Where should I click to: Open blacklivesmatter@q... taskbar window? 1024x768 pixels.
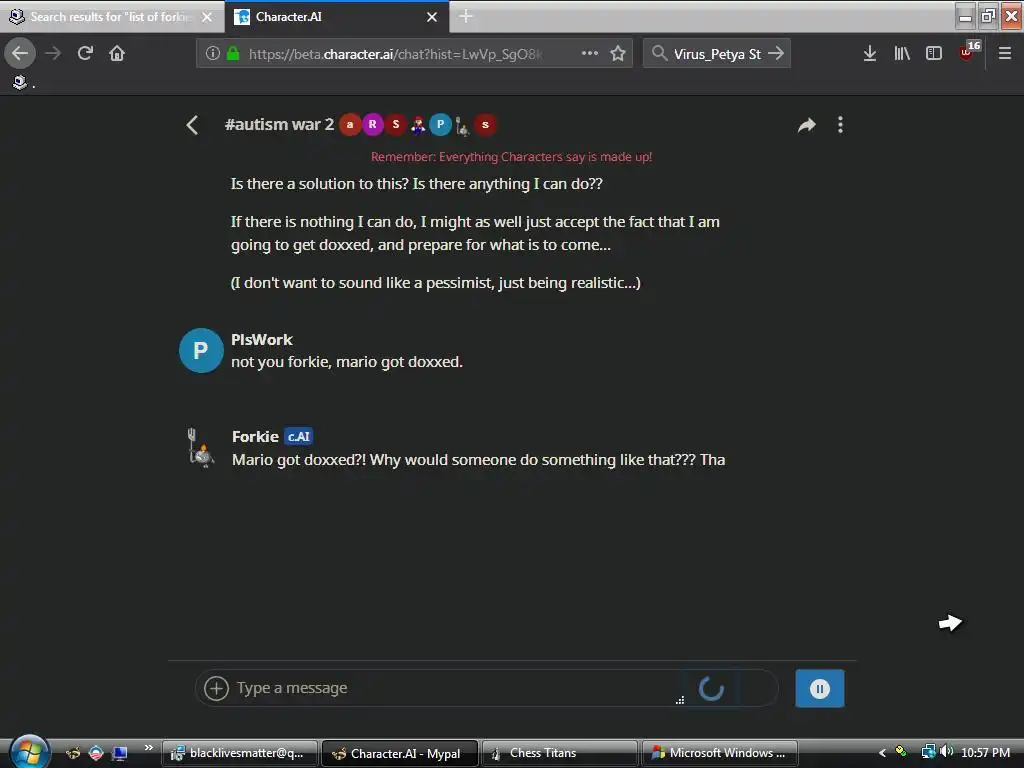coord(240,753)
